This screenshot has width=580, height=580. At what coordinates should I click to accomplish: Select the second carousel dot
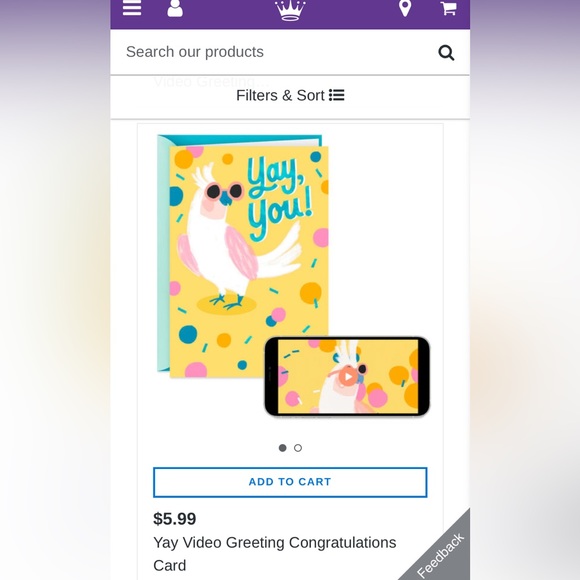[x=298, y=448]
